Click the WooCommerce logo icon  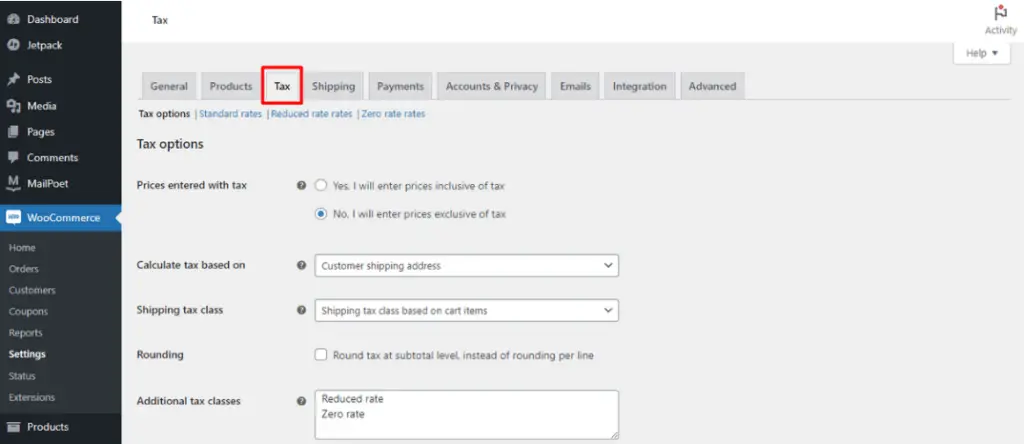pyautogui.click(x=13, y=218)
